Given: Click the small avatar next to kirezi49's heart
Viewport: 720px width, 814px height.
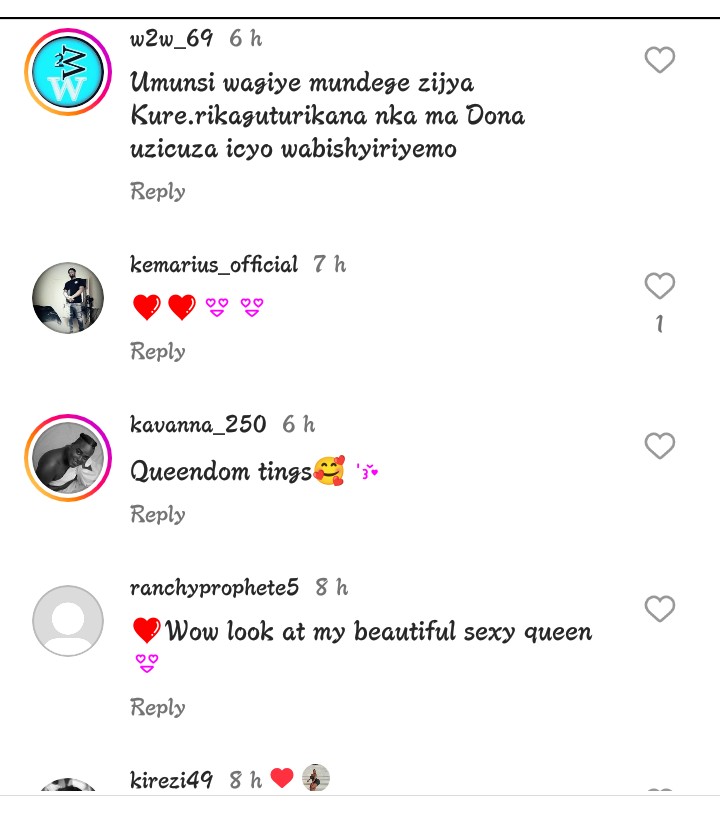Looking at the screenshot, I should [x=316, y=777].
